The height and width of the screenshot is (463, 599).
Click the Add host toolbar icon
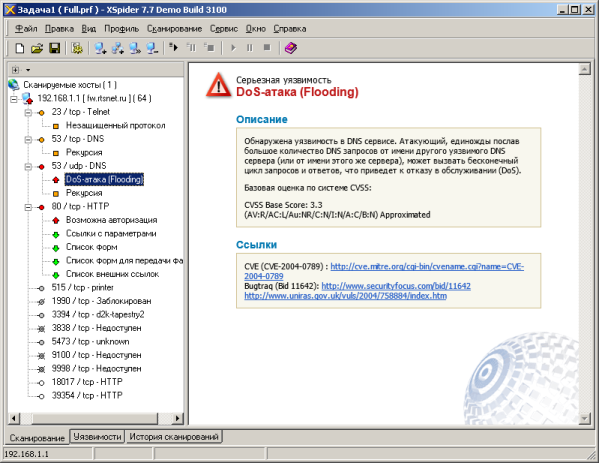pyautogui.click(x=100, y=48)
